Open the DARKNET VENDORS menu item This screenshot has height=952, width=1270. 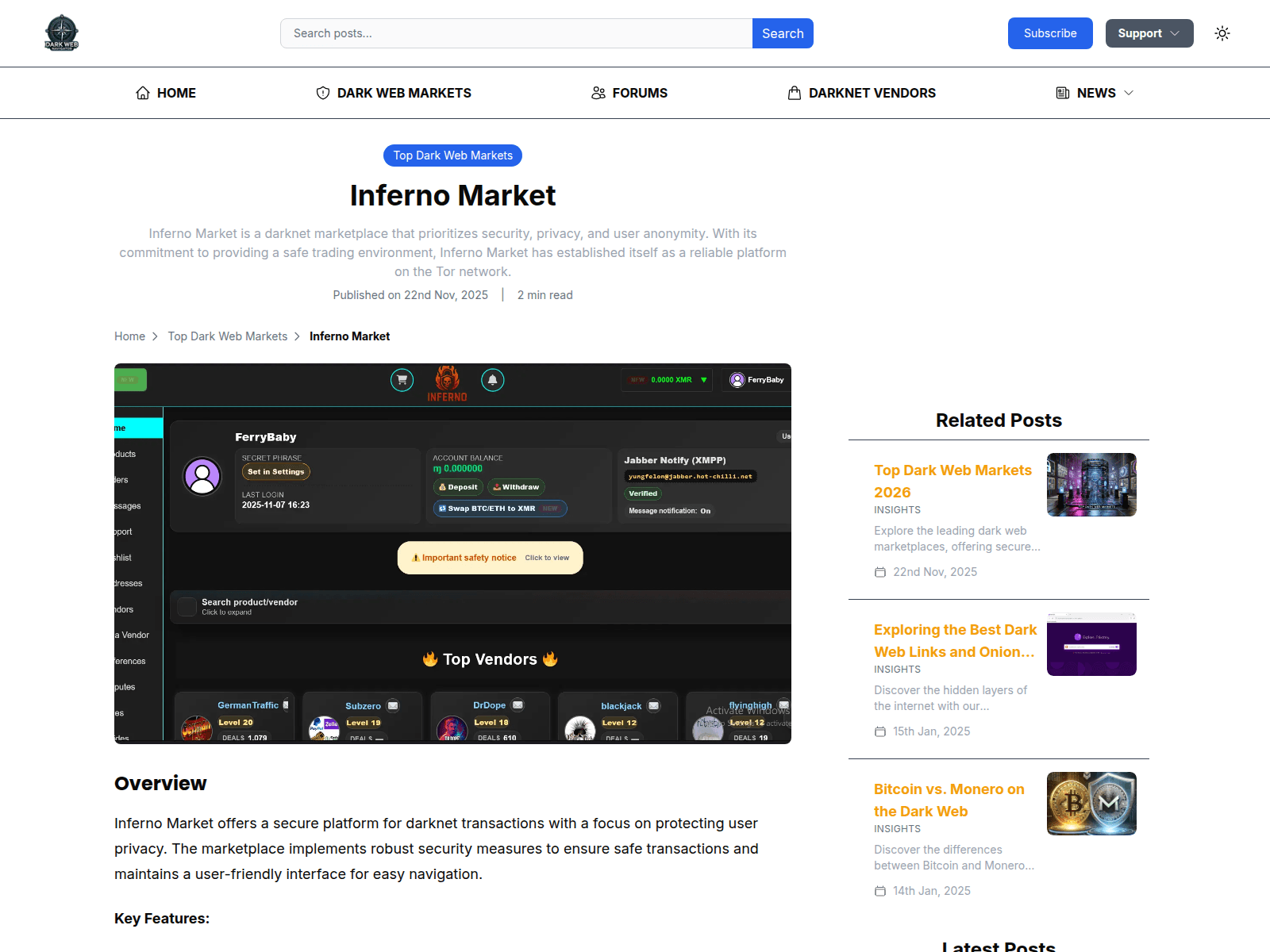click(x=862, y=93)
